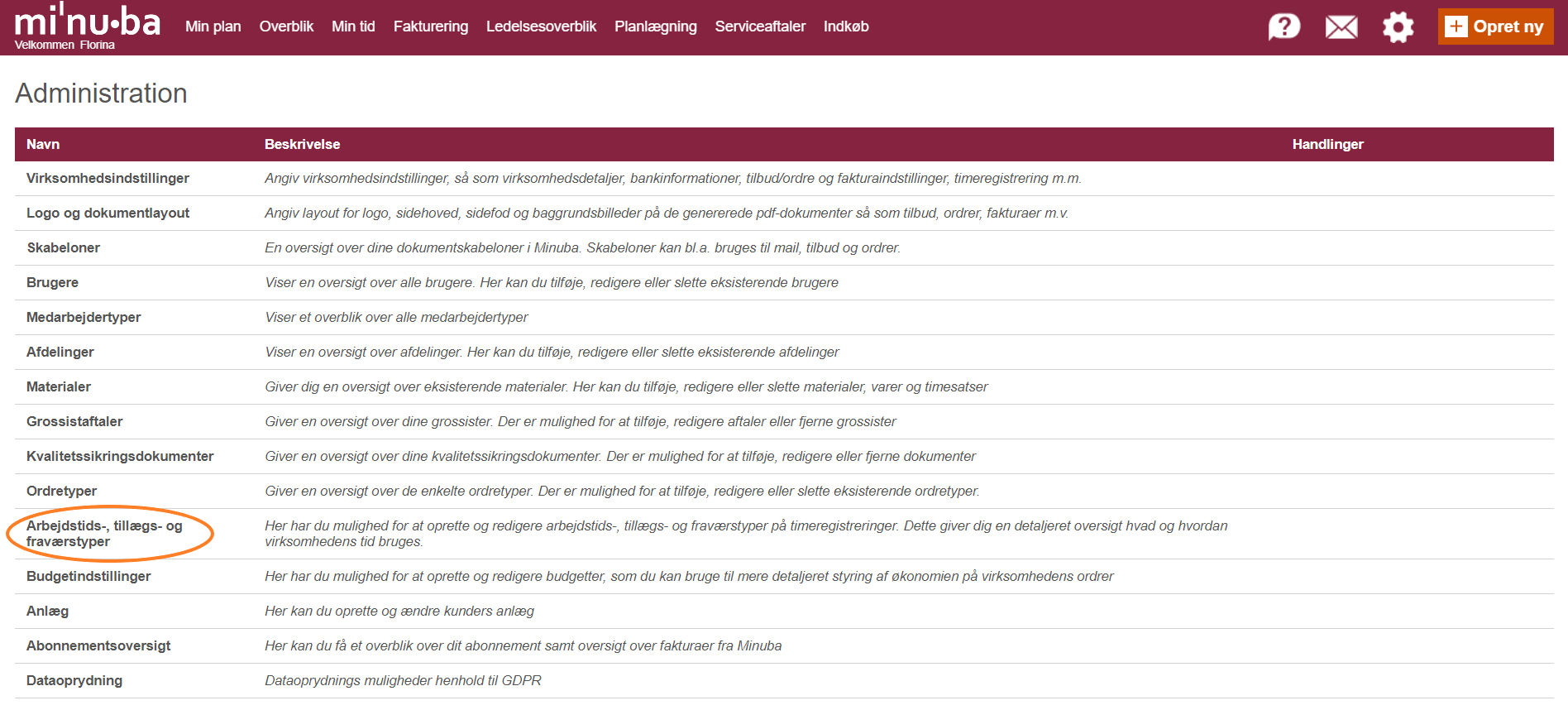
Task: Open the Serviceaftaler menu
Action: coord(760,26)
